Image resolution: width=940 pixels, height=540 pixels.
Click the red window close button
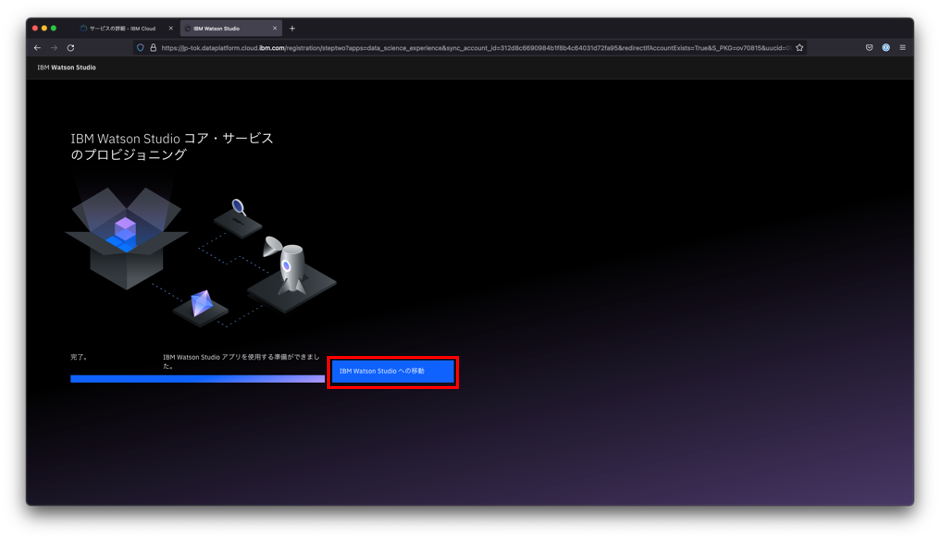pos(35,28)
